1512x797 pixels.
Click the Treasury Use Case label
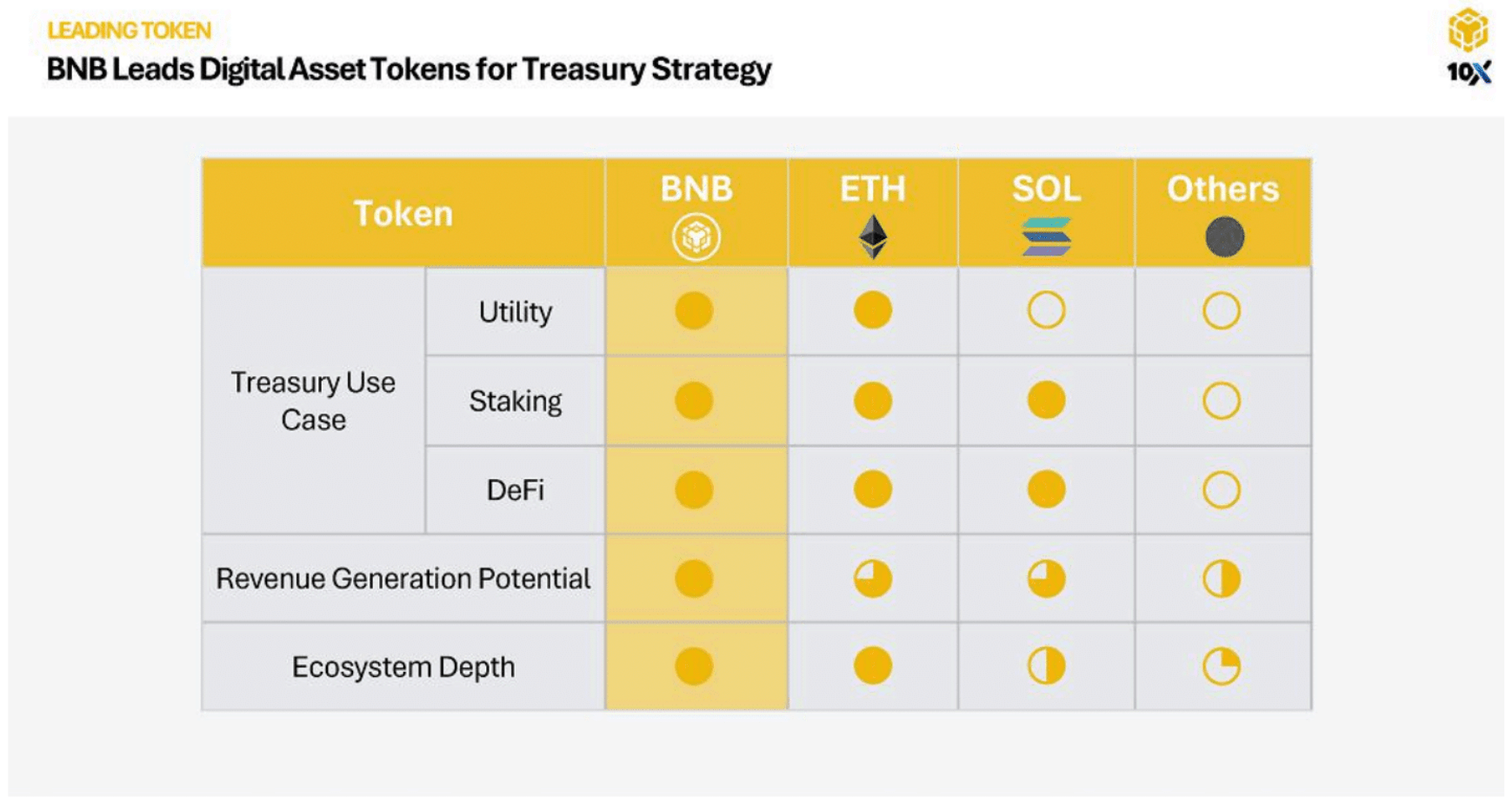click(x=313, y=401)
